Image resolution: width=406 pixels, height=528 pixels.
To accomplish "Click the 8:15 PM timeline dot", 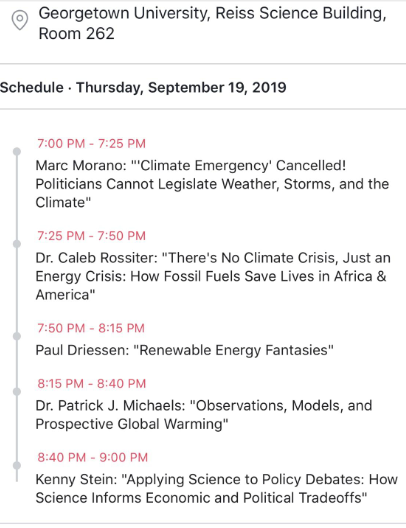I will point(17,392).
